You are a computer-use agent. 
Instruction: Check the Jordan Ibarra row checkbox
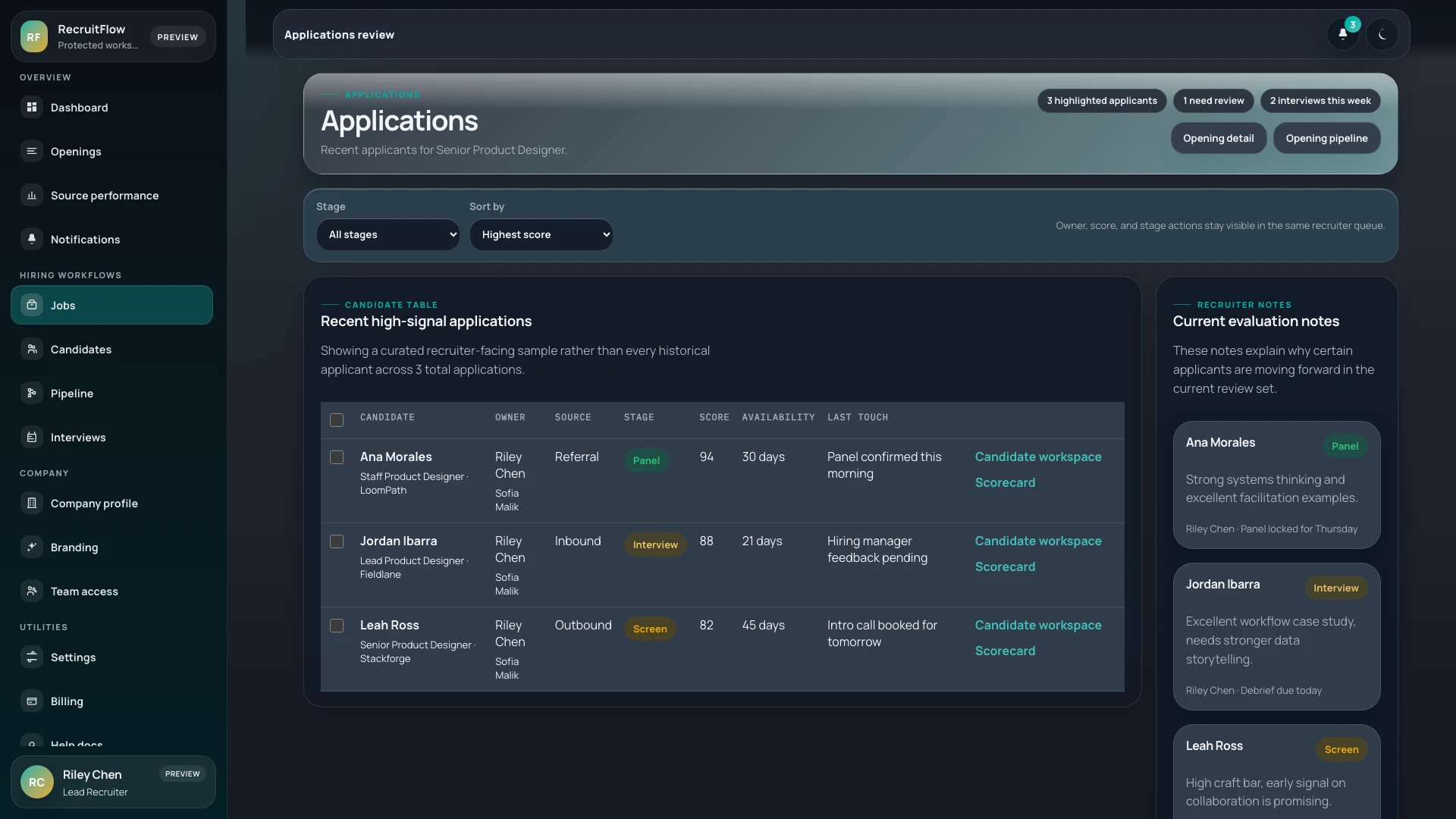coord(337,541)
